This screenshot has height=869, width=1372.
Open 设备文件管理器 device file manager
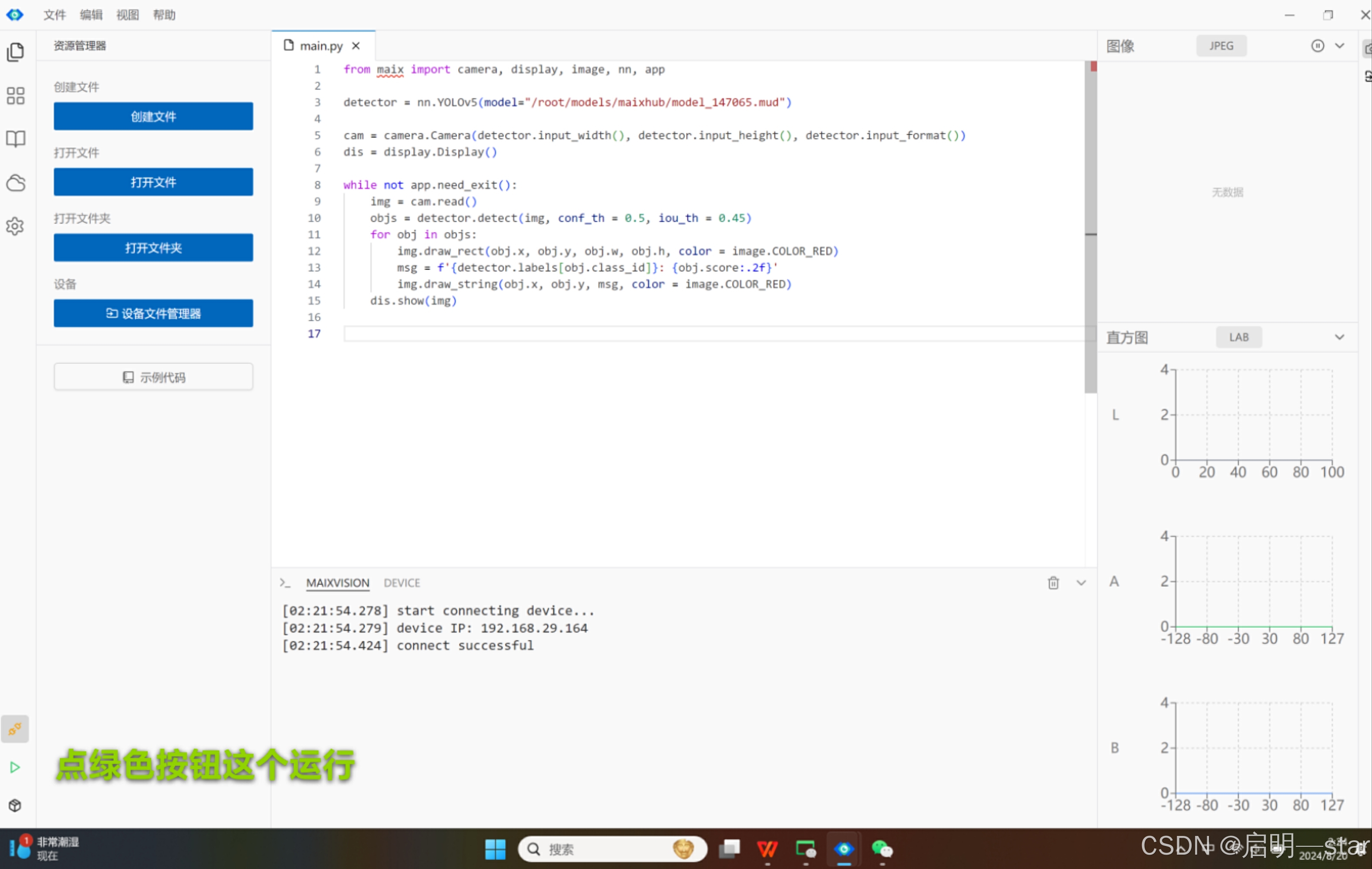[x=153, y=313]
